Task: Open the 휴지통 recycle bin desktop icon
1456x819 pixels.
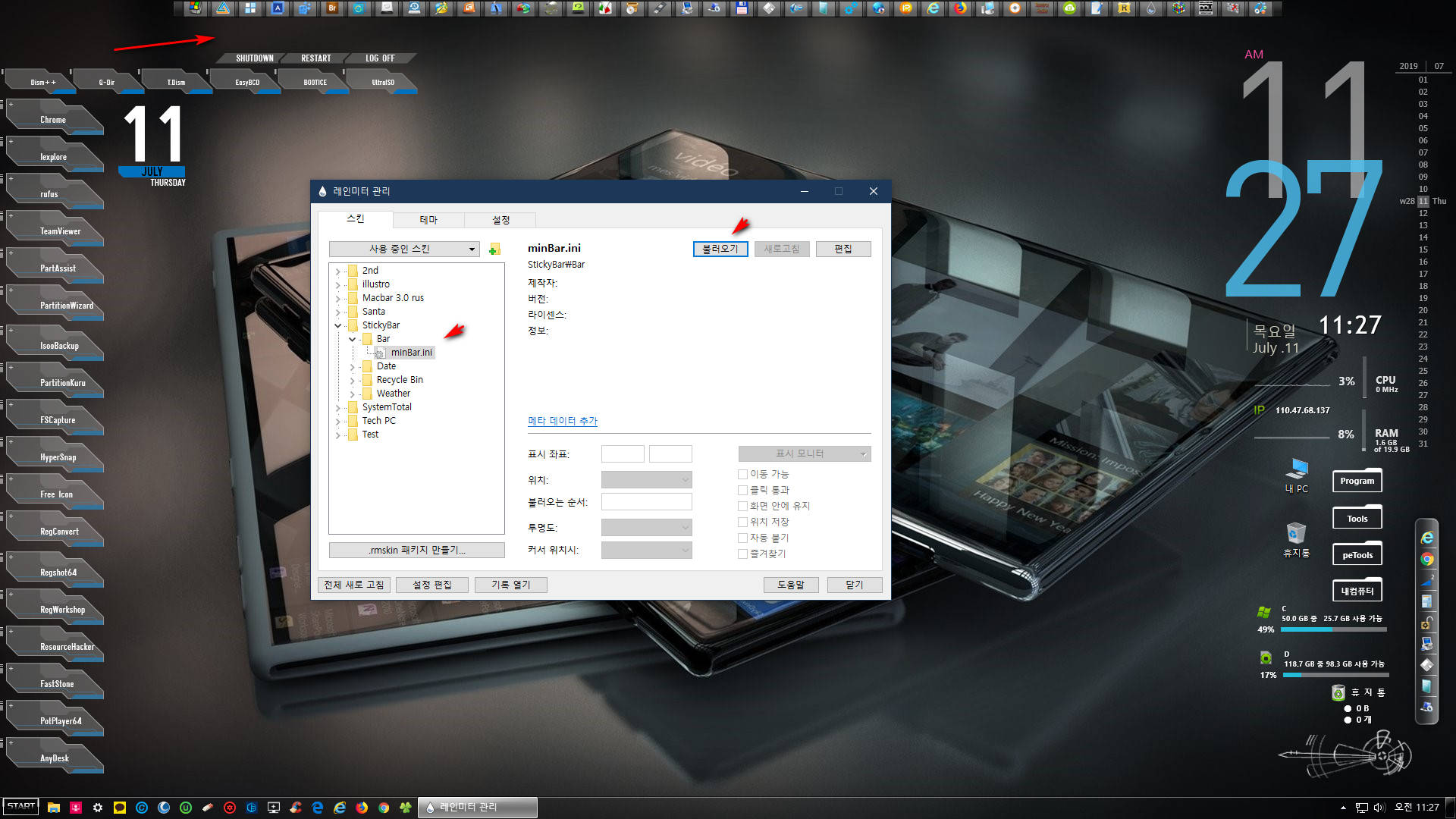Action: (1296, 540)
